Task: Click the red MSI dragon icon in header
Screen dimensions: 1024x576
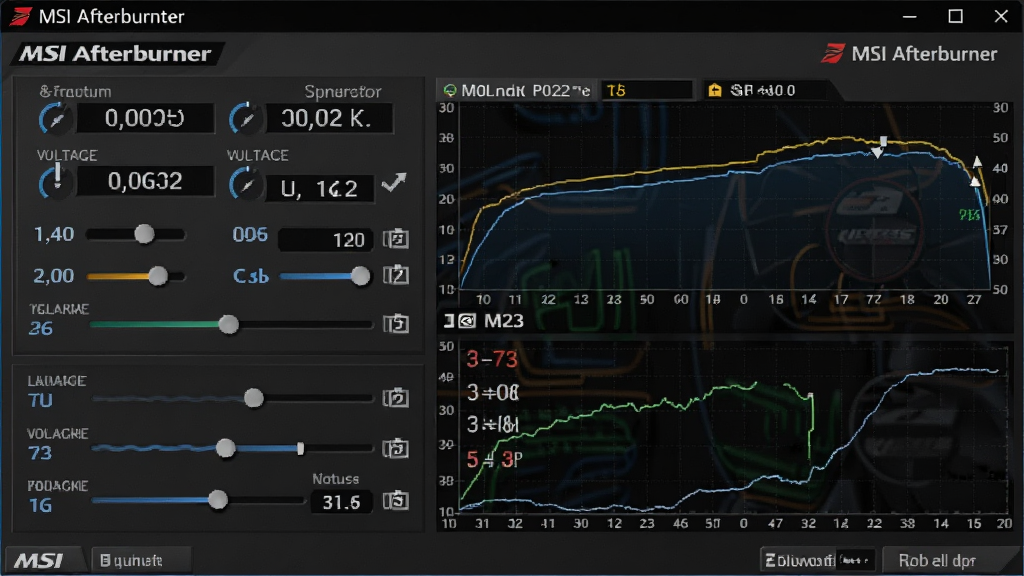Action: tap(833, 53)
